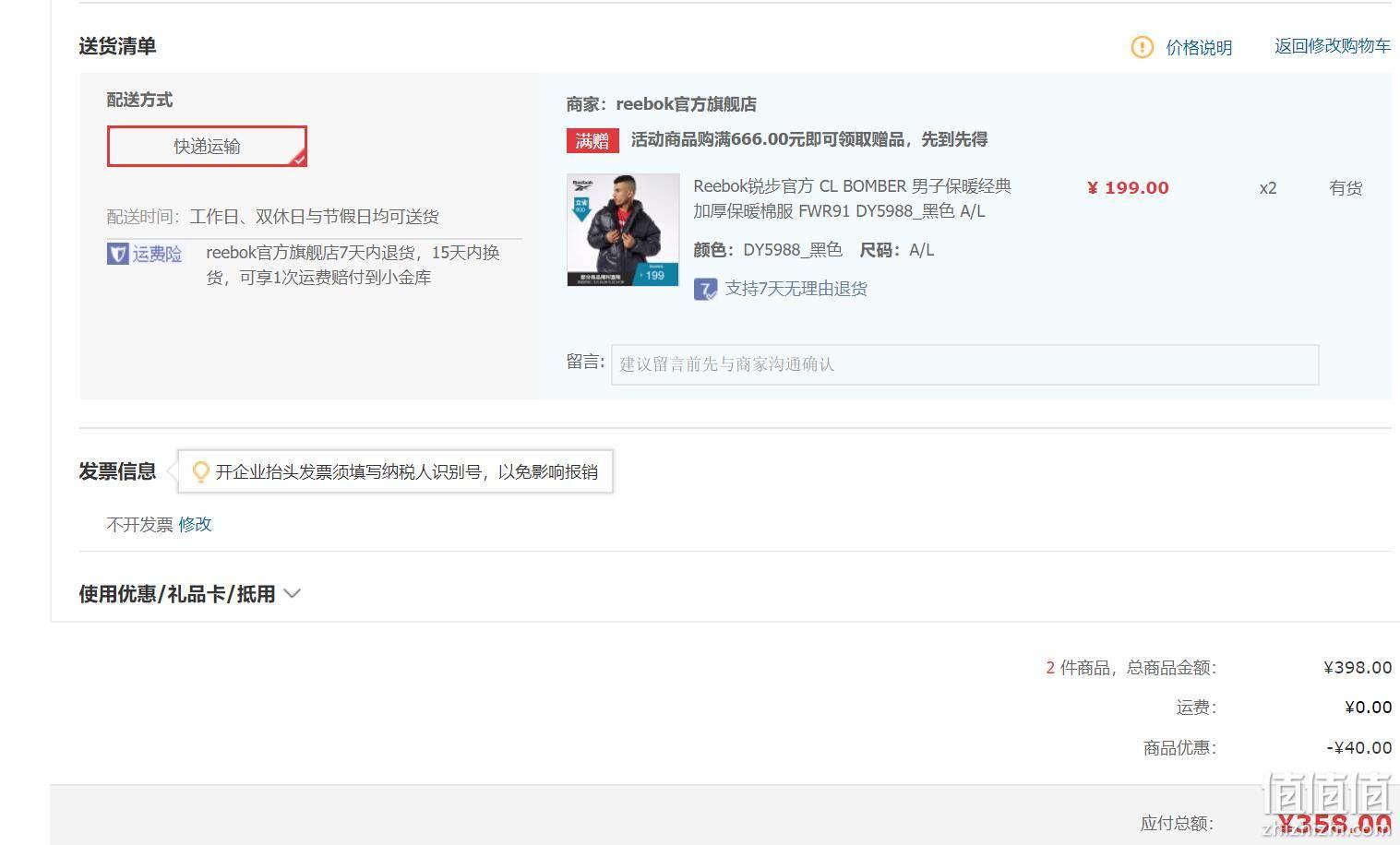Image resolution: width=1400 pixels, height=845 pixels.
Task: Click the 有货 stock status
Action: (x=1346, y=188)
